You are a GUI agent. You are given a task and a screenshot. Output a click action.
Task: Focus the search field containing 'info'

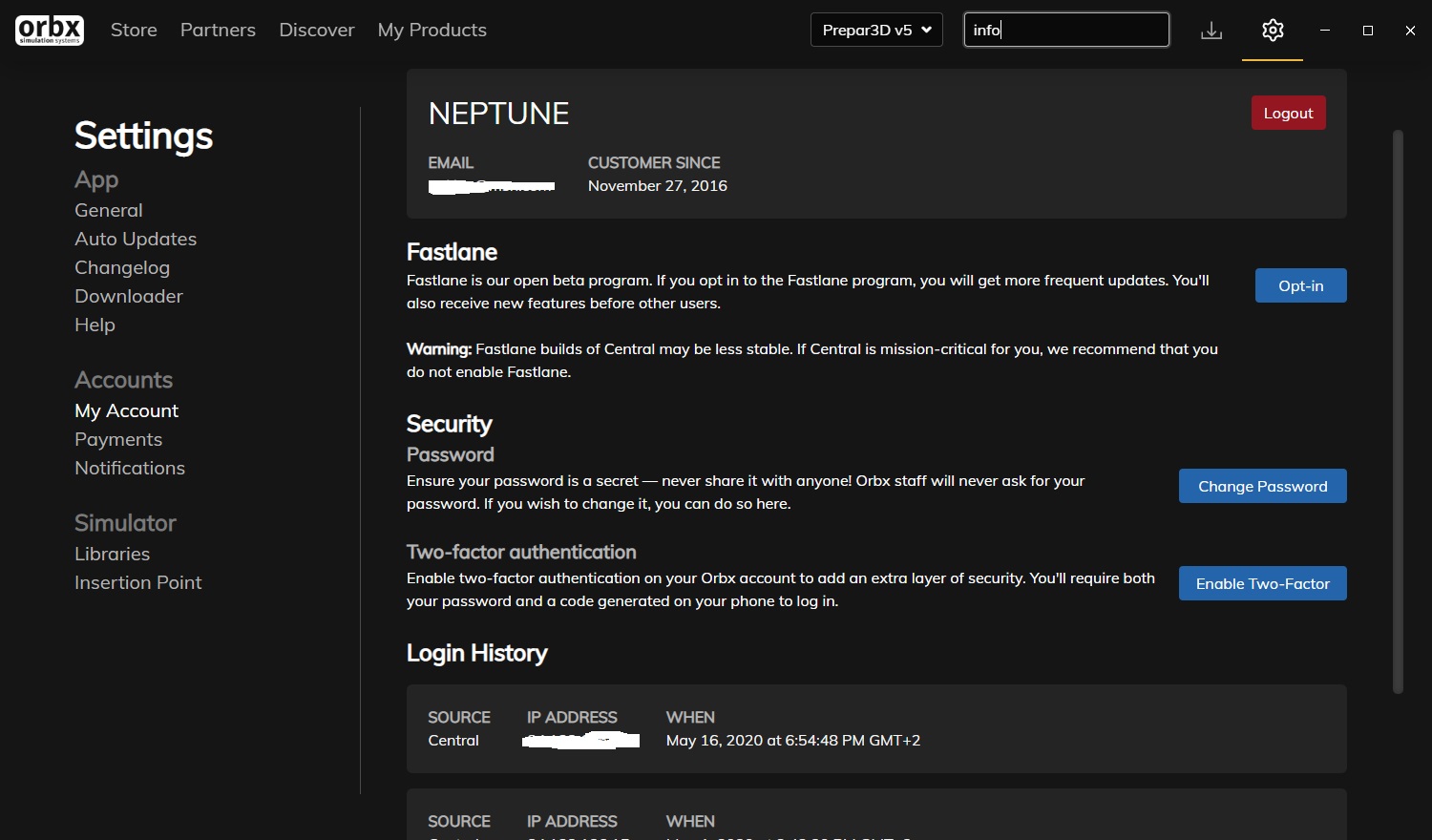[x=1066, y=30]
